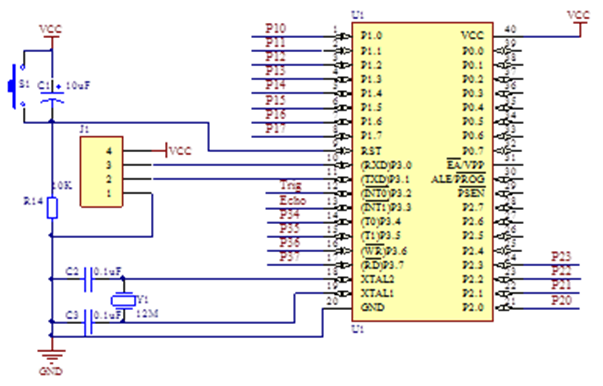Select the C2 capacitor symbol
The image size is (603, 386).
coord(88,279)
